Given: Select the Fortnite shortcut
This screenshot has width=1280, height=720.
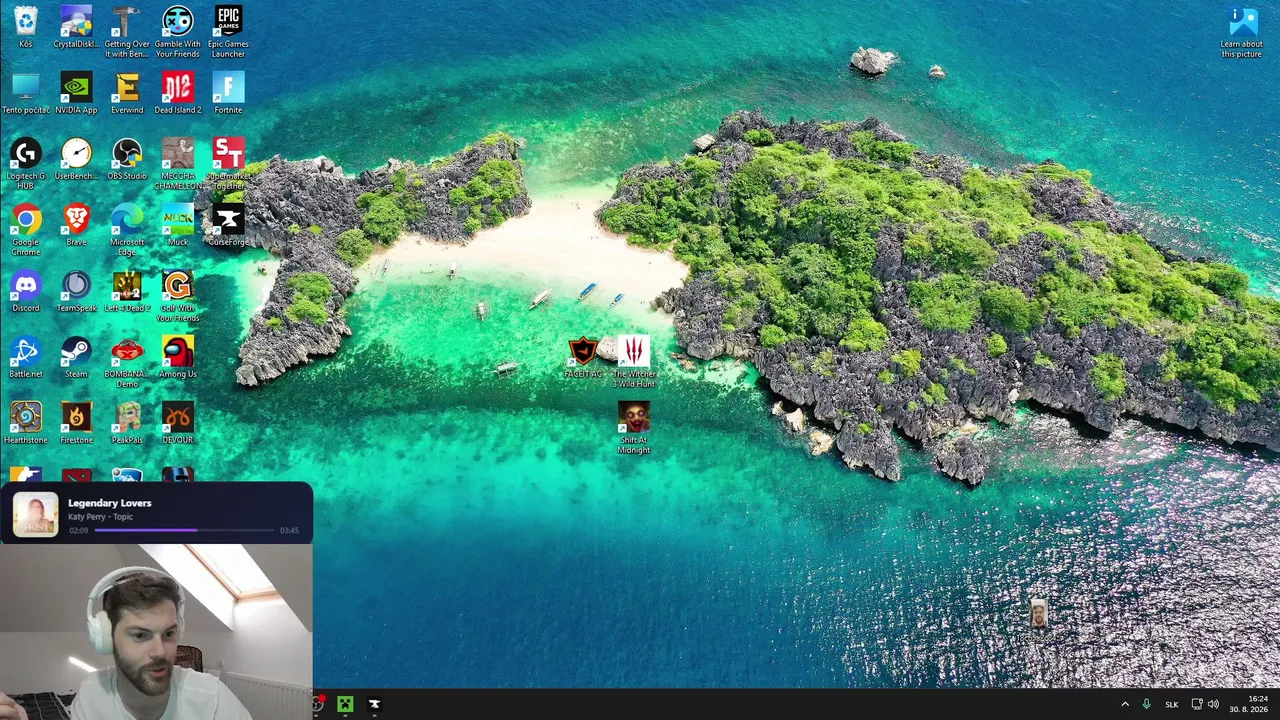Looking at the screenshot, I should (x=228, y=93).
